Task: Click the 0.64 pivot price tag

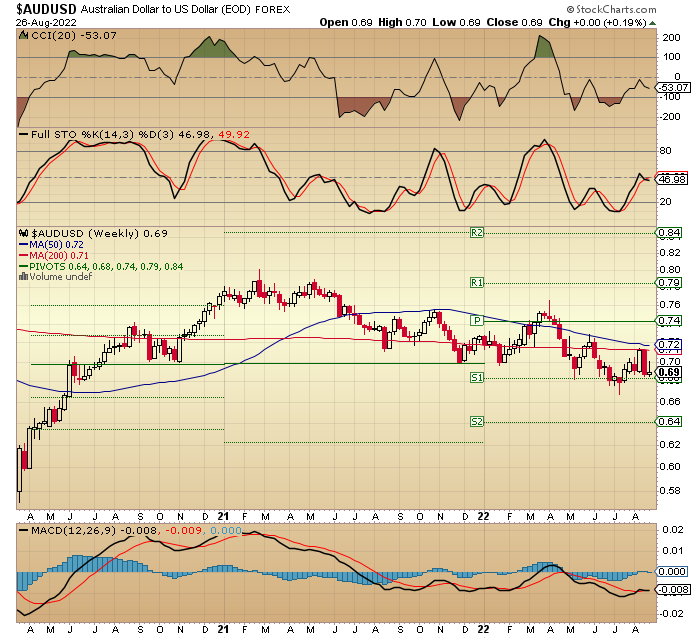Action: click(668, 422)
